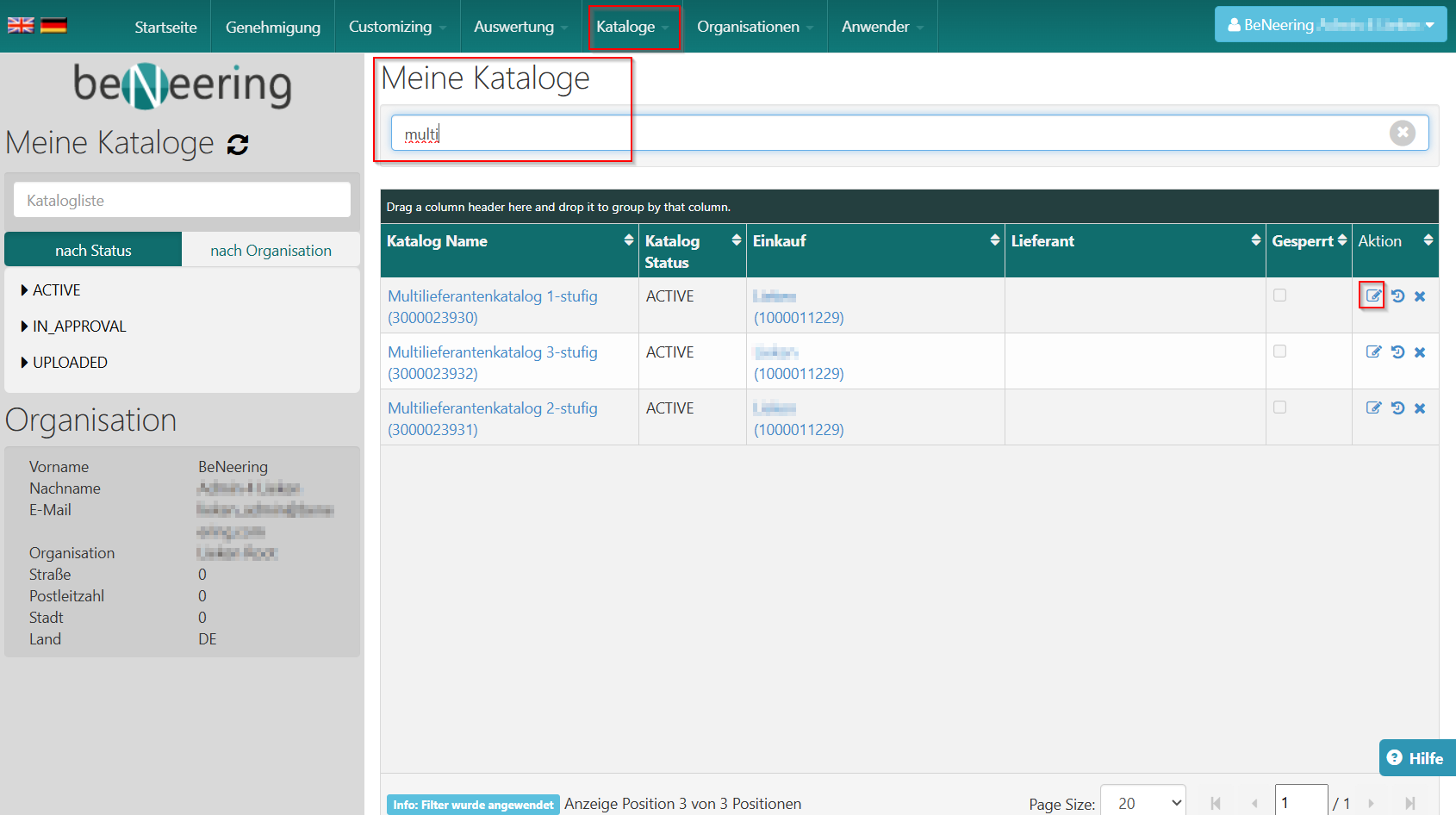Clear the search field with X button
Viewport: 1456px width, 815px height.
coord(1402,133)
